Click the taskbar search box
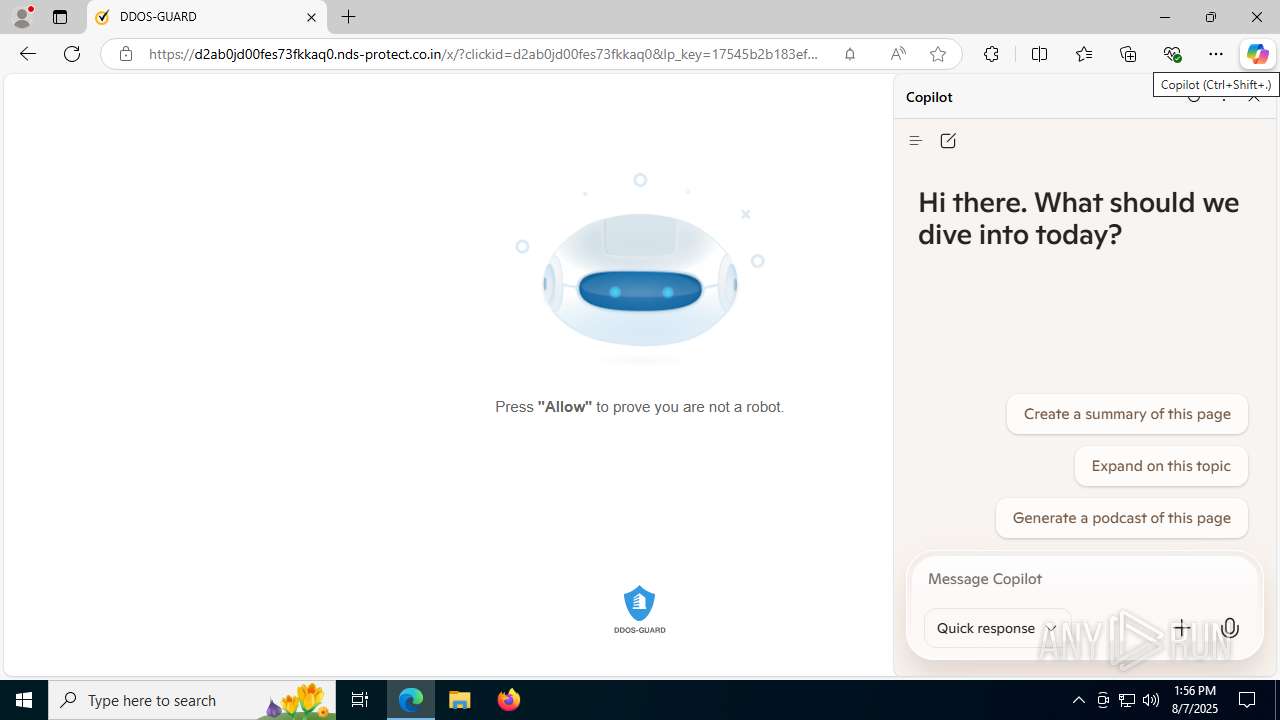Viewport: 1280px width, 720px height. coord(192,700)
